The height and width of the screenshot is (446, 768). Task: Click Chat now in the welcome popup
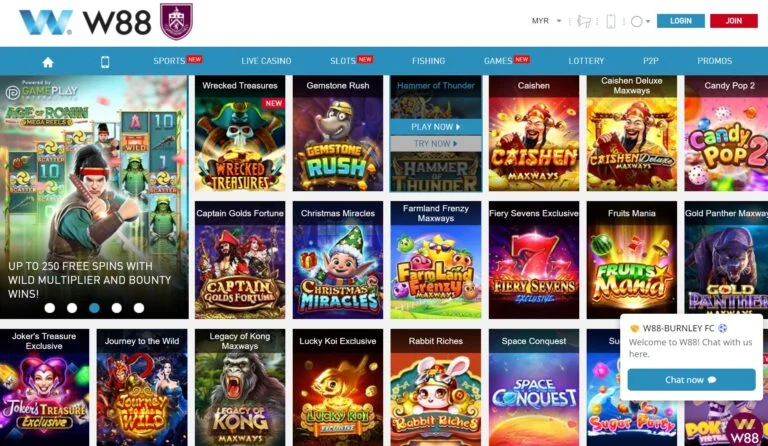pyautogui.click(x=691, y=380)
